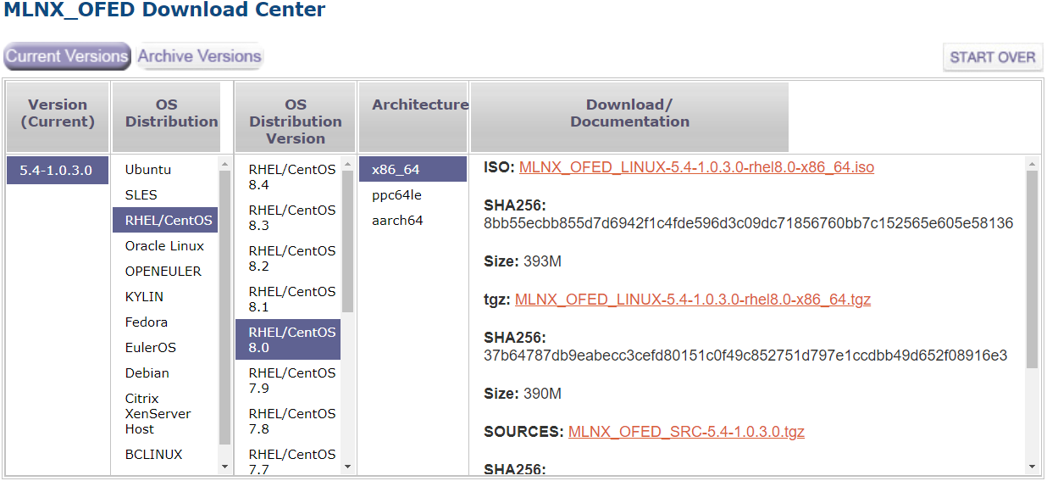Switch to the Archive Versions tab
The height and width of the screenshot is (481, 1046).
point(200,57)
